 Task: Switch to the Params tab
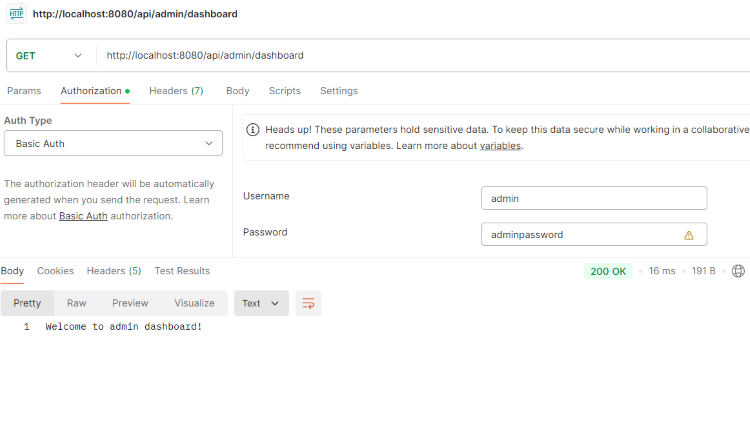pyautogui.click(x=24, y=91)
